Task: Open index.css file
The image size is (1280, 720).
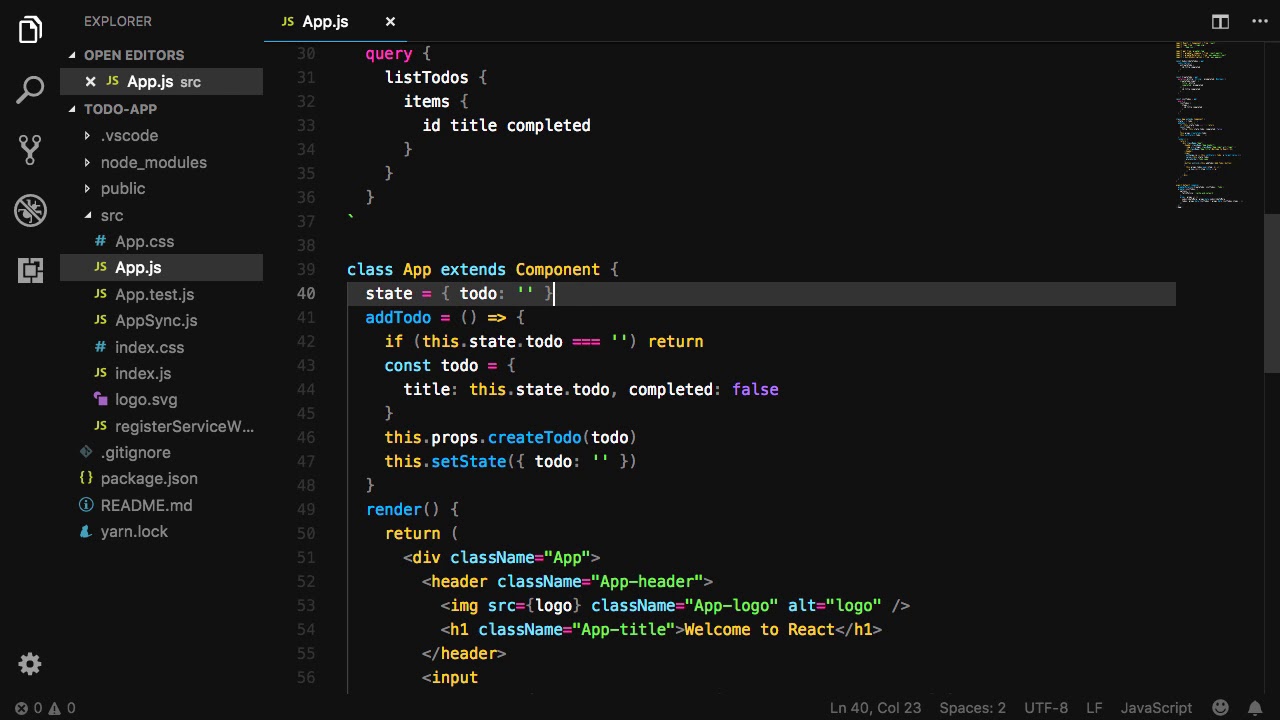Action: coord(149,347)
